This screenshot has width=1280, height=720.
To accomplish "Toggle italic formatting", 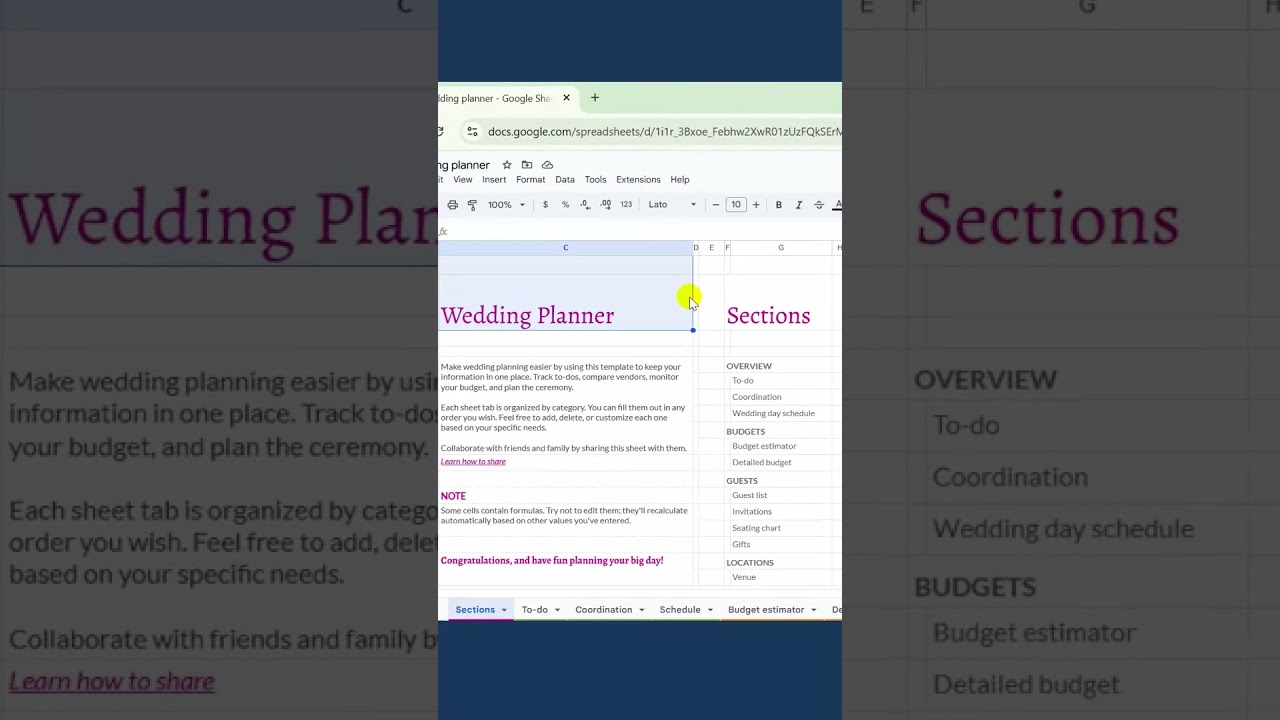I will (798, 205).
